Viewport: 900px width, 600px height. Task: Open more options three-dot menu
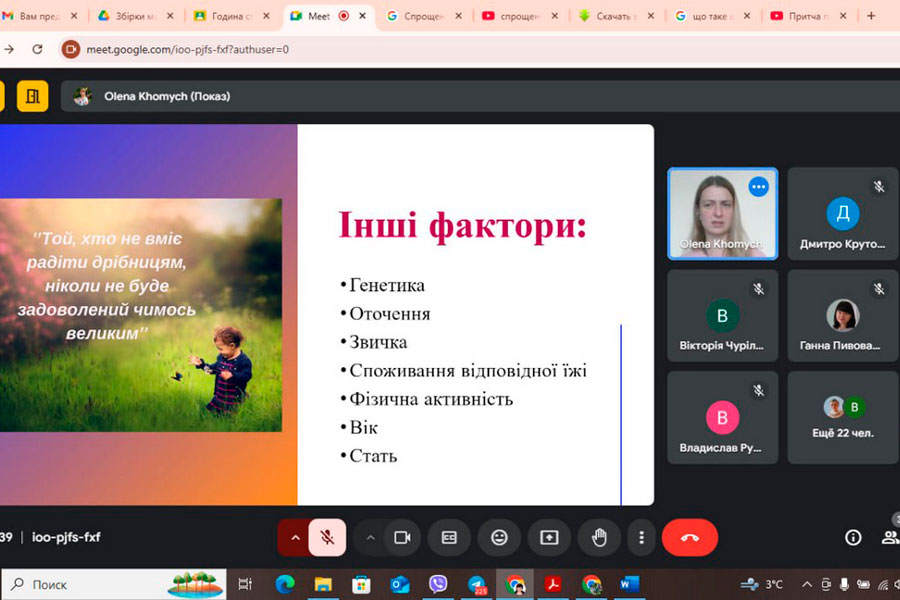(x=642, y=537)
